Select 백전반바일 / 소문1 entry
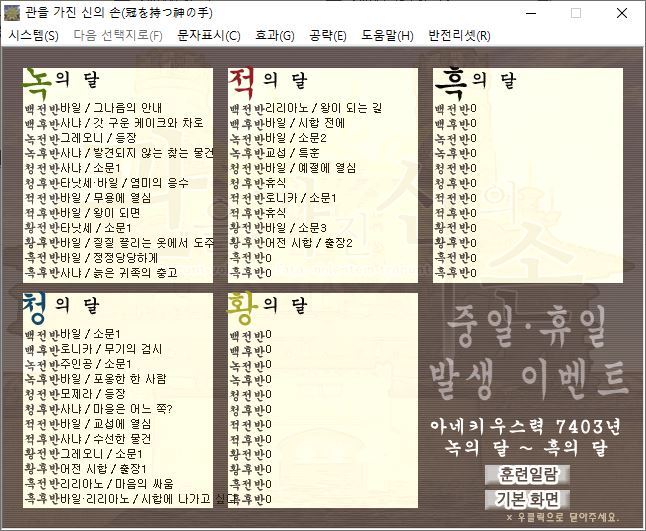 tap(72, 334)
